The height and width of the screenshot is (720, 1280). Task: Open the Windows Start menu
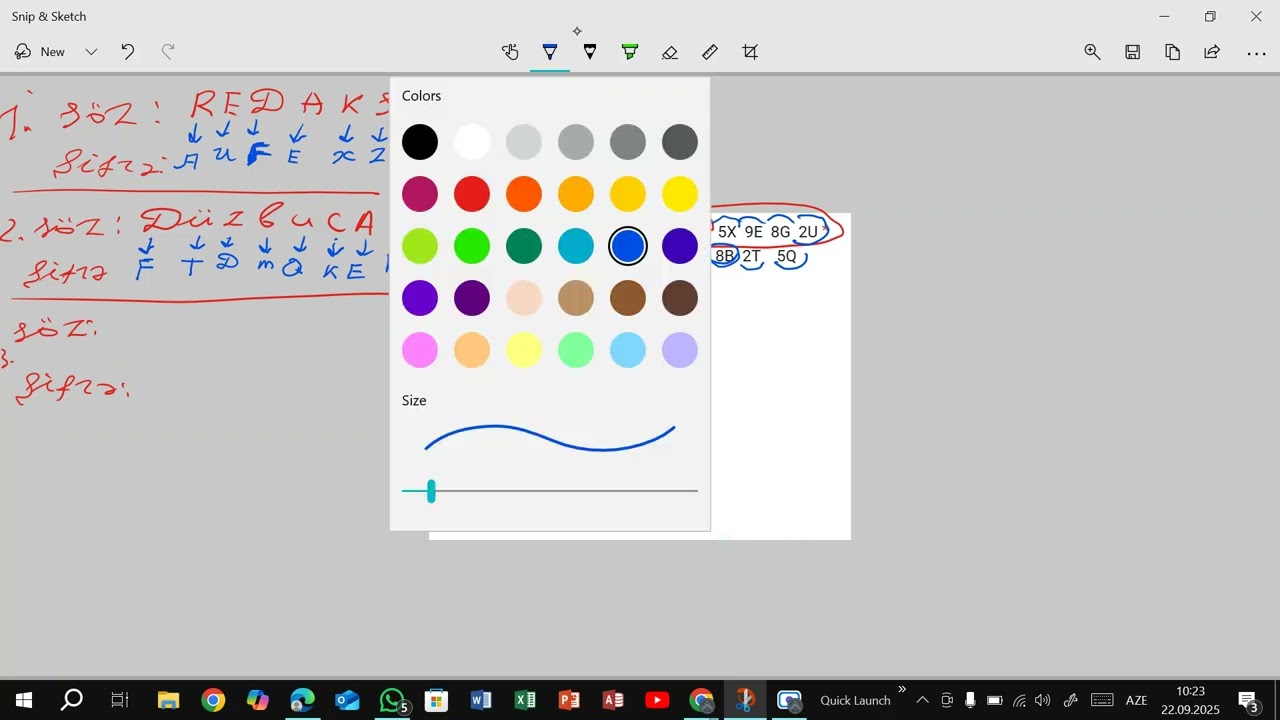coord(24,700)
